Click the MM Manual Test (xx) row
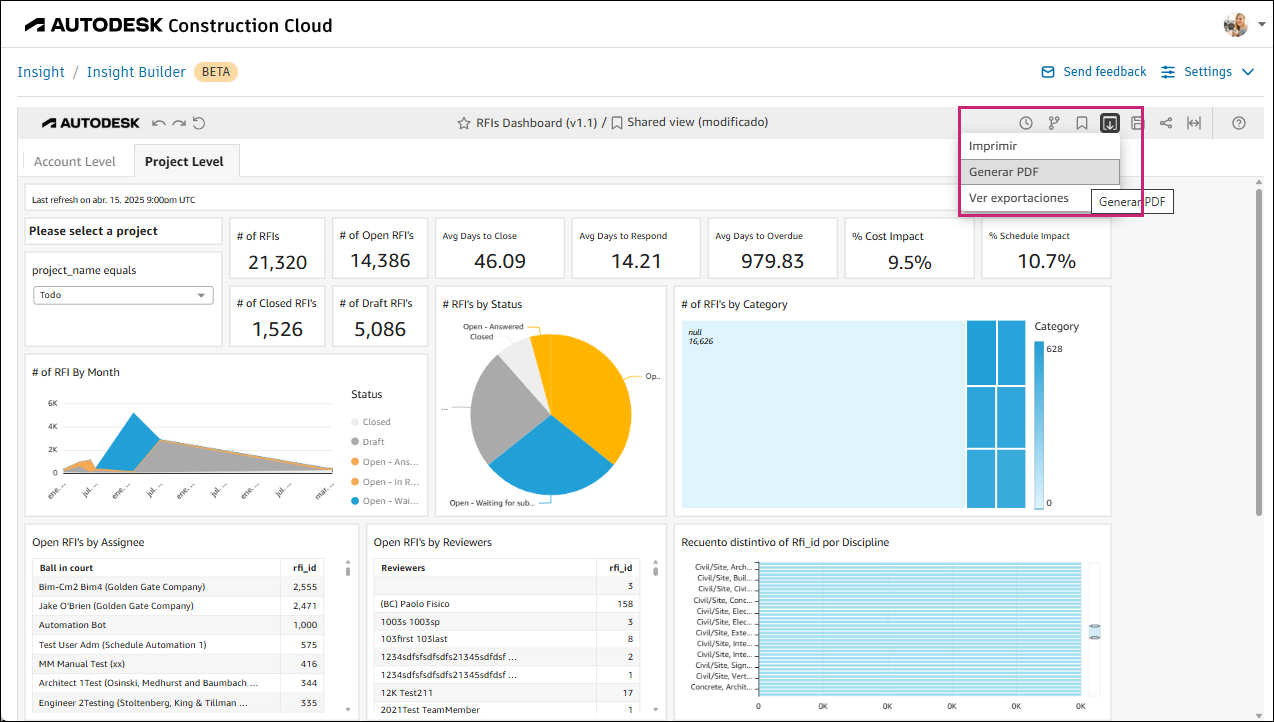 click(x=178, y=663)
